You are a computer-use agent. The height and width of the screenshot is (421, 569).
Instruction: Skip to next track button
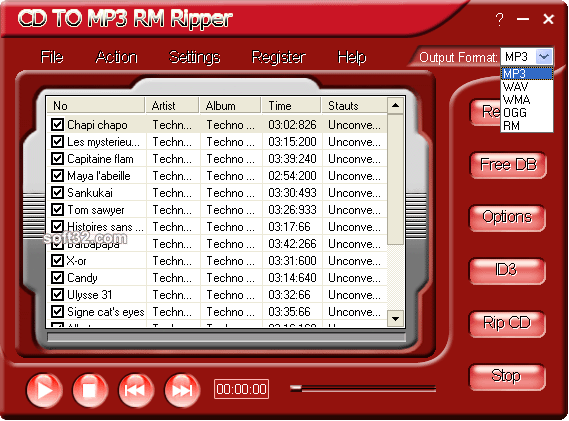coord(182,391)
